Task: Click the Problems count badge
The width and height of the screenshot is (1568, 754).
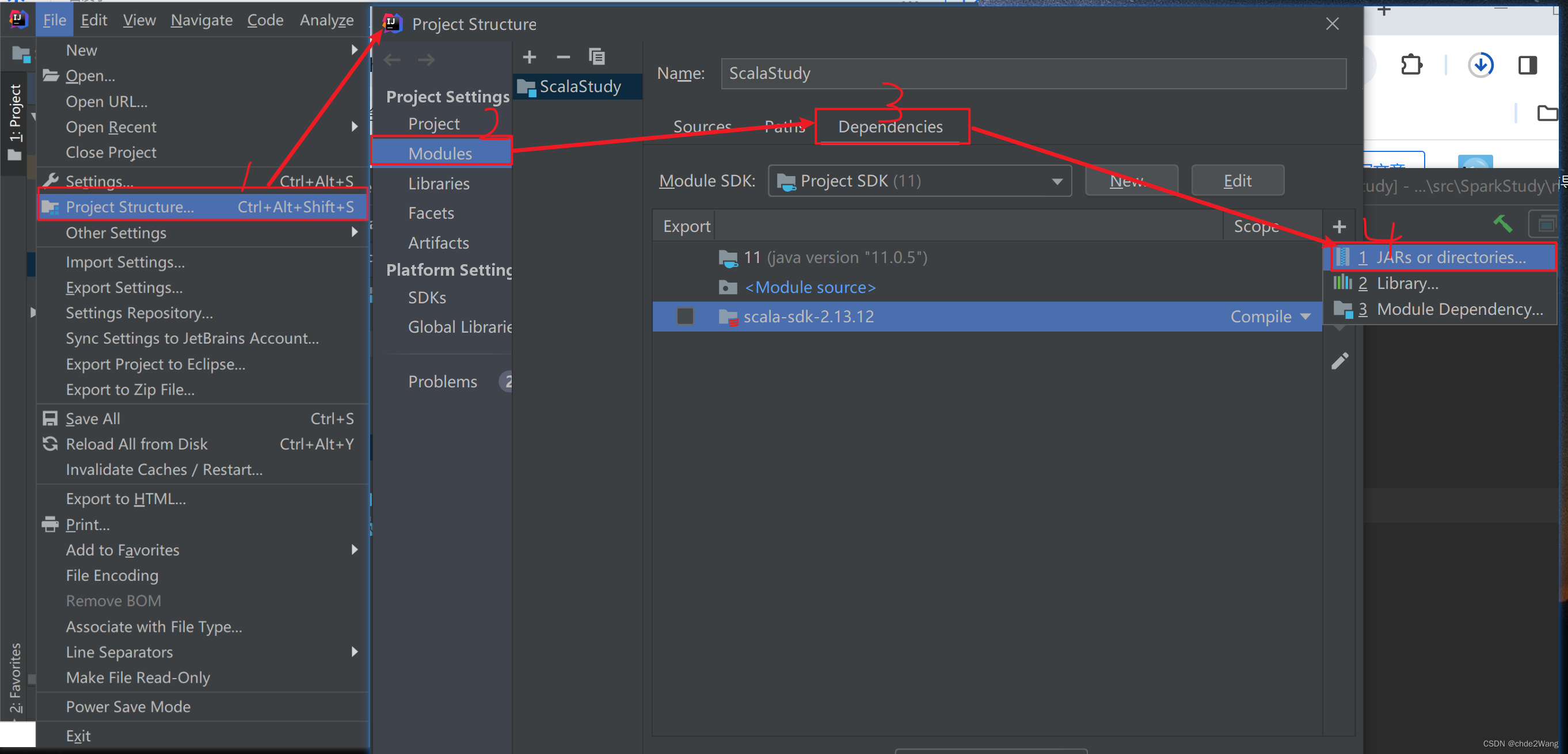Action: 507,382
